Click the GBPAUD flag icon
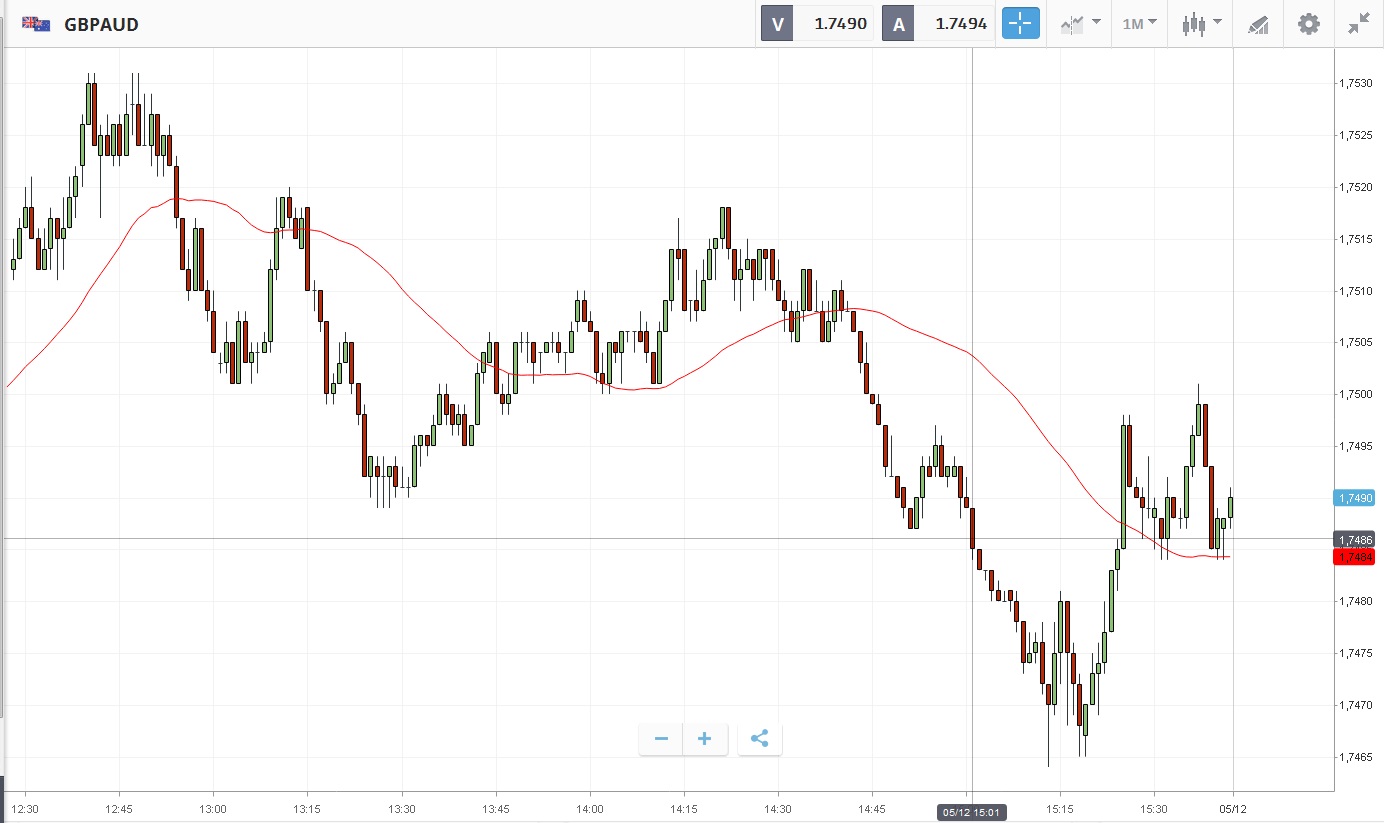Viewport: 1384px width, 823px height. (x=37, y=24)
